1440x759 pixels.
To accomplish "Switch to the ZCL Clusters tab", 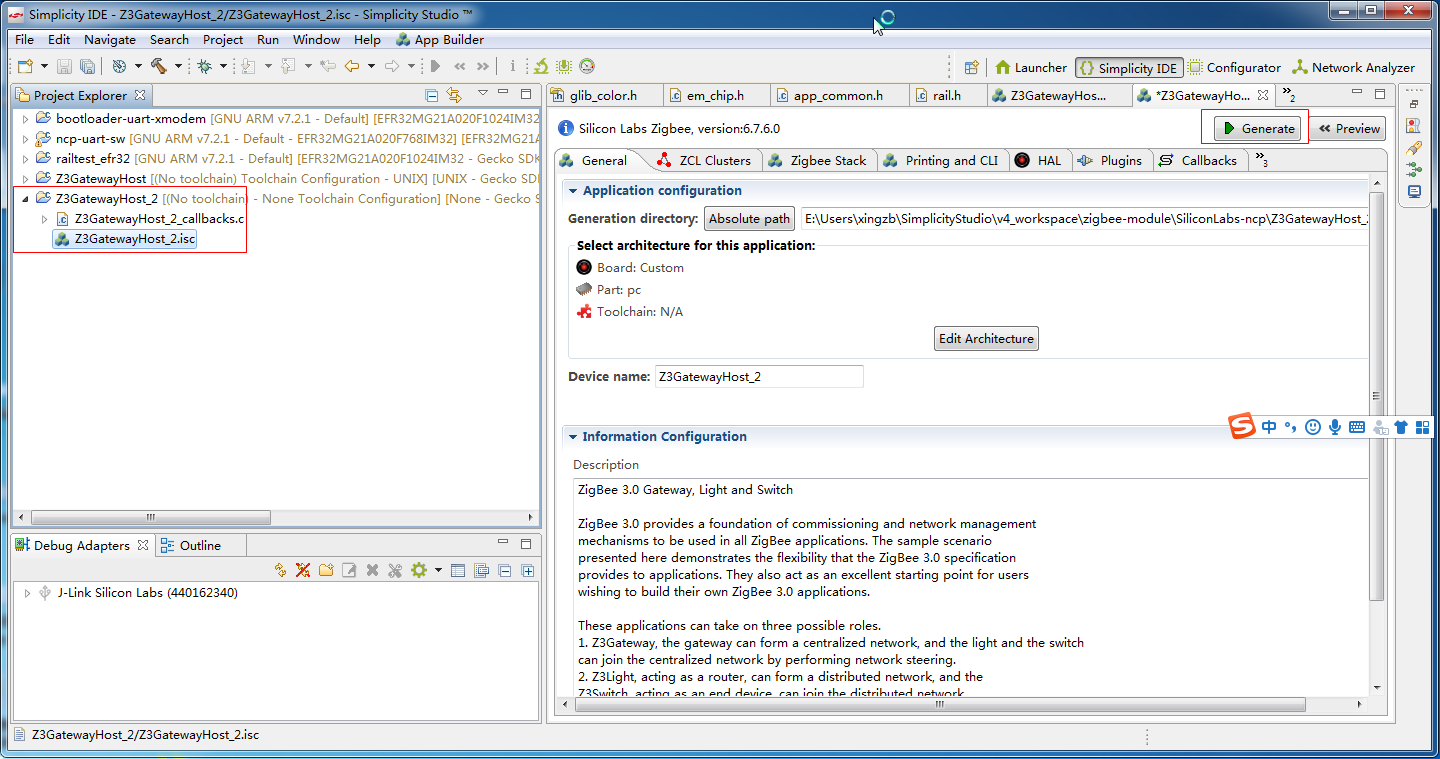I will tap(704, 160).
